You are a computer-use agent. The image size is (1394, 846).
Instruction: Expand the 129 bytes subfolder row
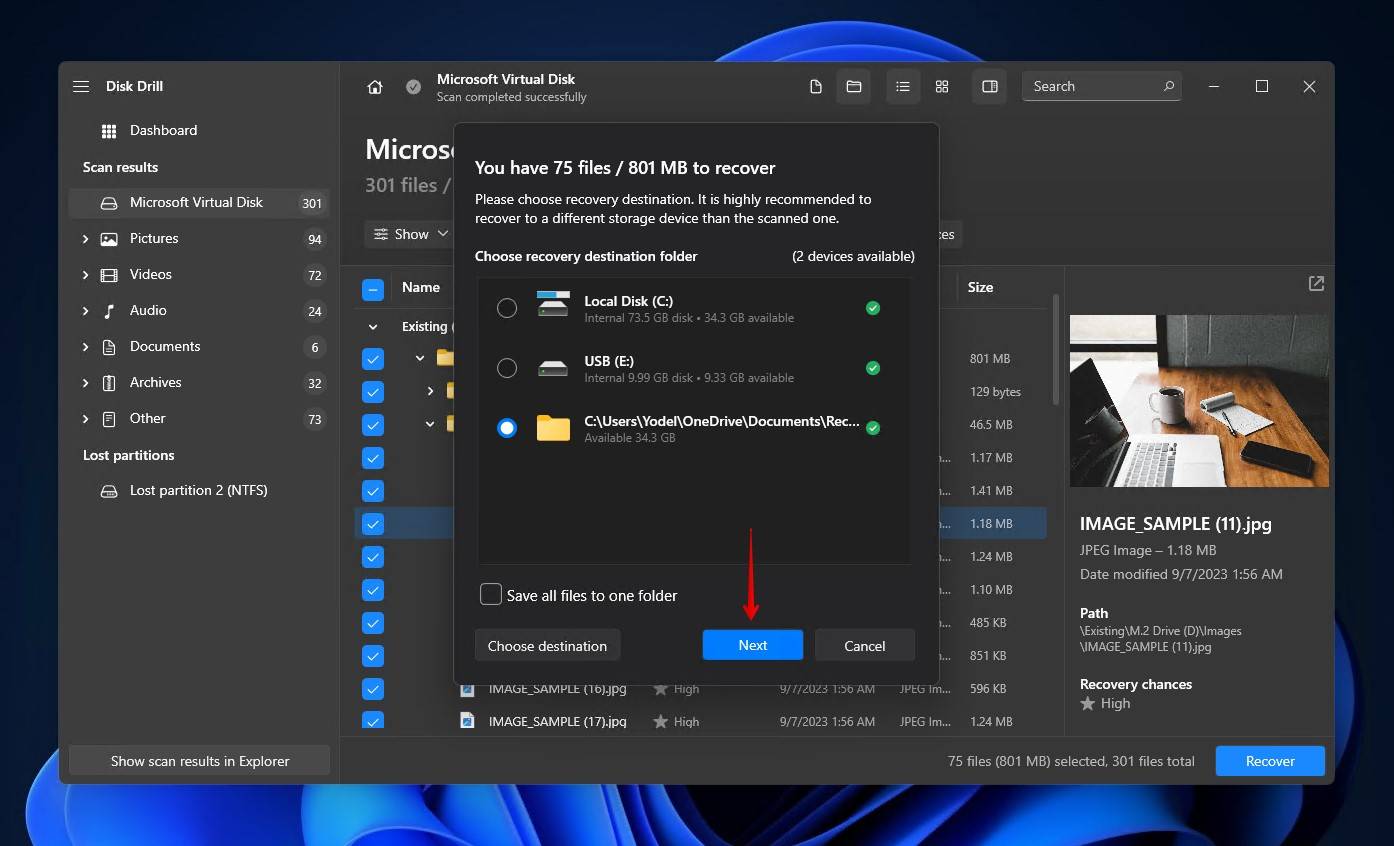point(430,391)
